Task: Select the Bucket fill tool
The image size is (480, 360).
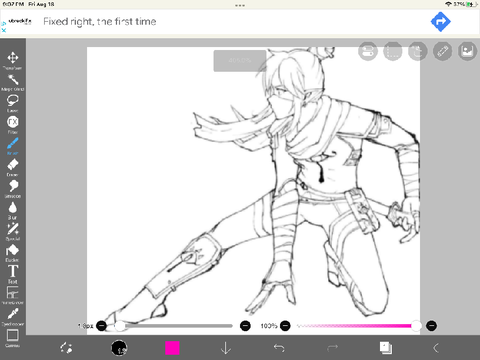Action: pyautogui.click(x=13, y=253)
